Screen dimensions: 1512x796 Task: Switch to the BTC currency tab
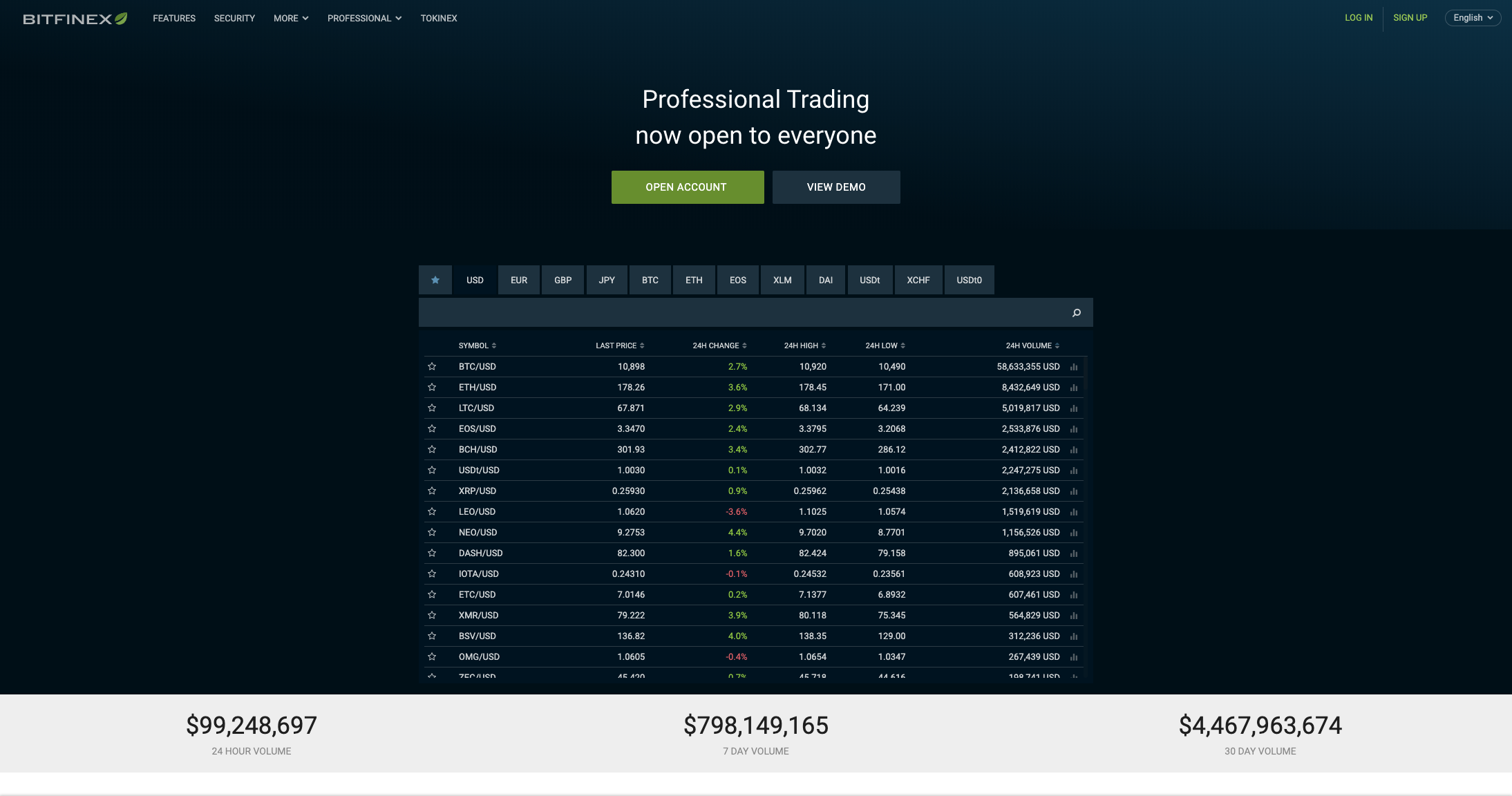tap(650, 280)
